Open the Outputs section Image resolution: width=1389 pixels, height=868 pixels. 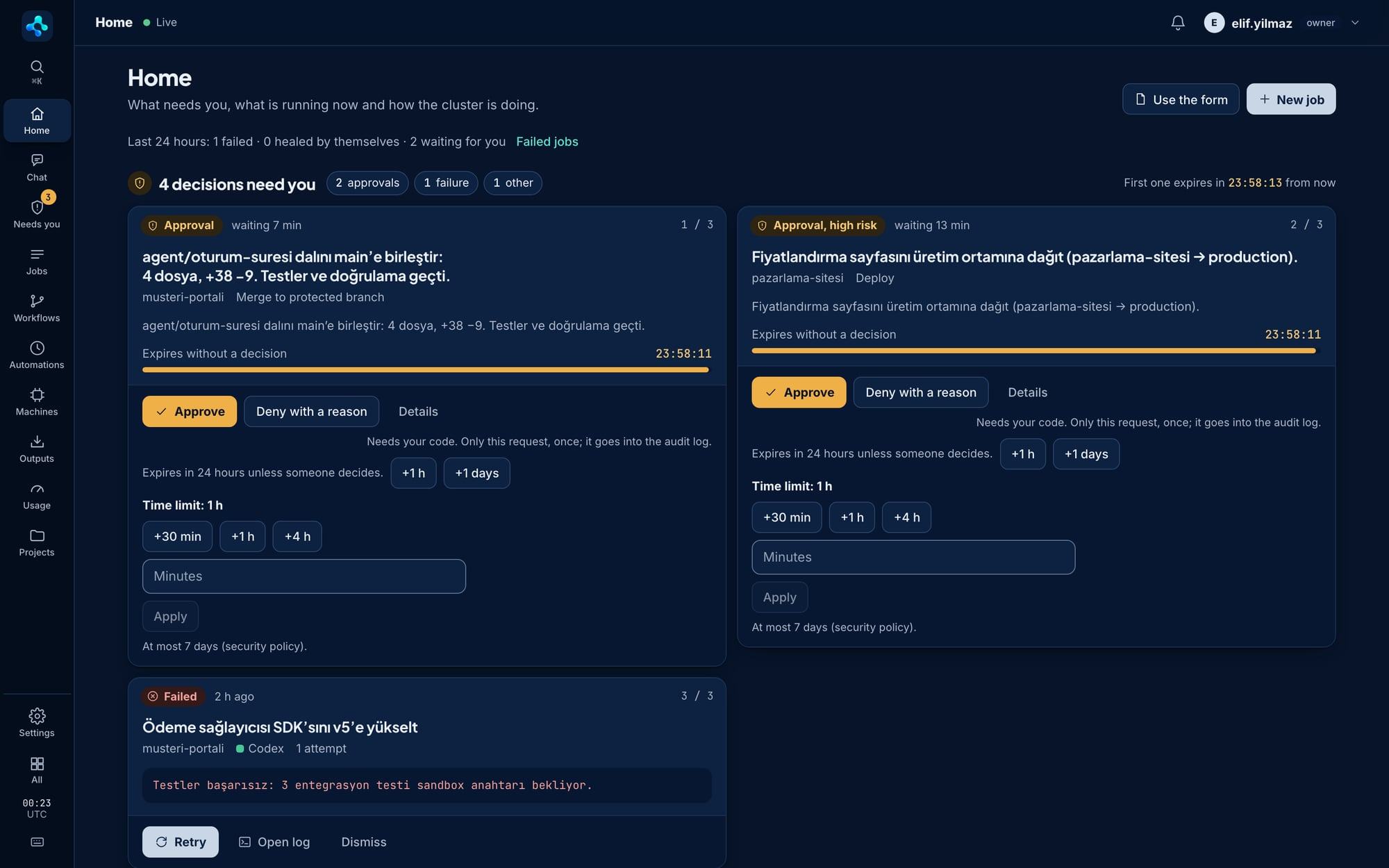(37, 449)
